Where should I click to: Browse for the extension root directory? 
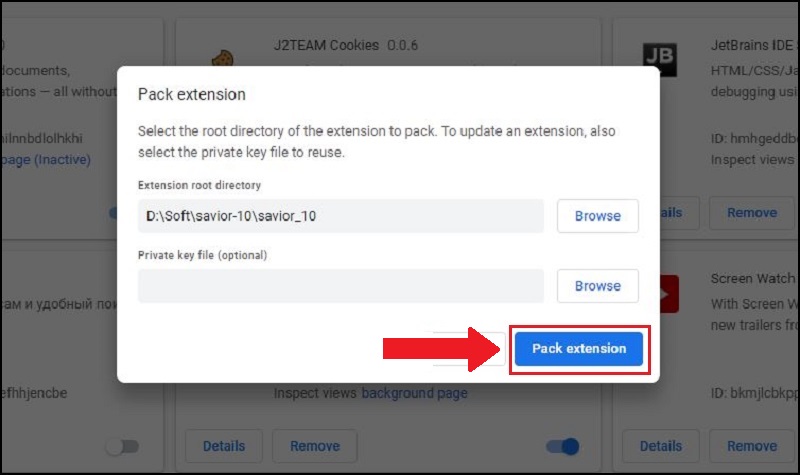click(597, 216)
